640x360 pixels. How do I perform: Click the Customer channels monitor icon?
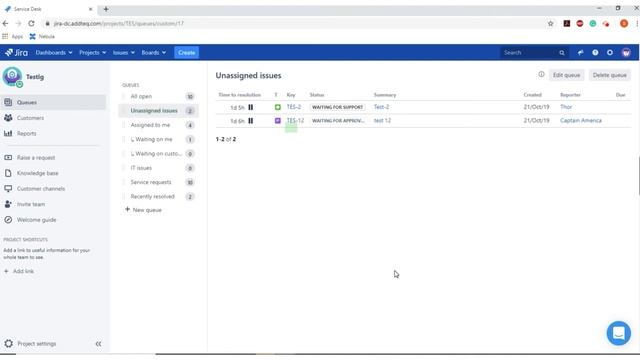click(8, 189)
